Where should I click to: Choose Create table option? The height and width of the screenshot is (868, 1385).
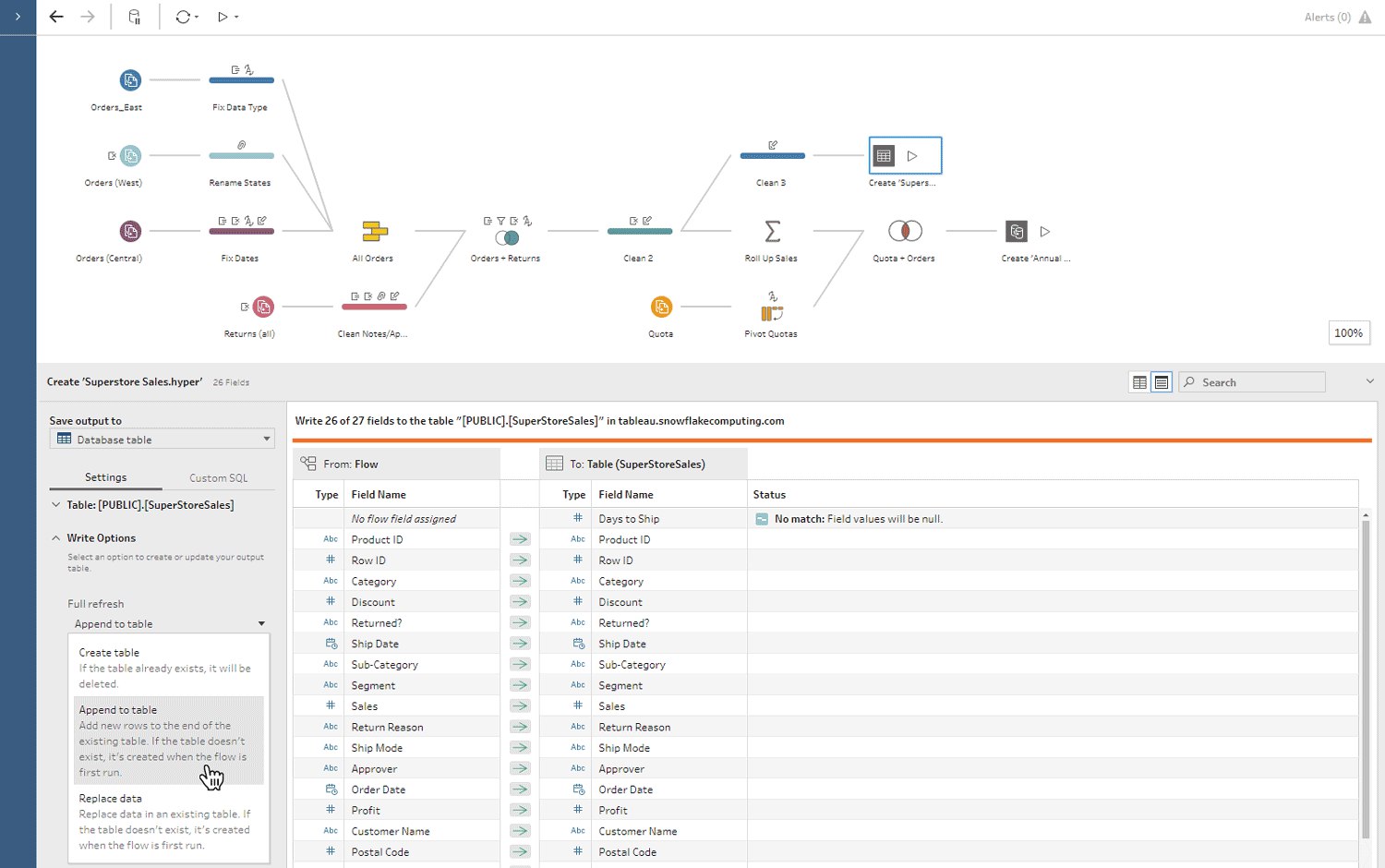[168, 668]
